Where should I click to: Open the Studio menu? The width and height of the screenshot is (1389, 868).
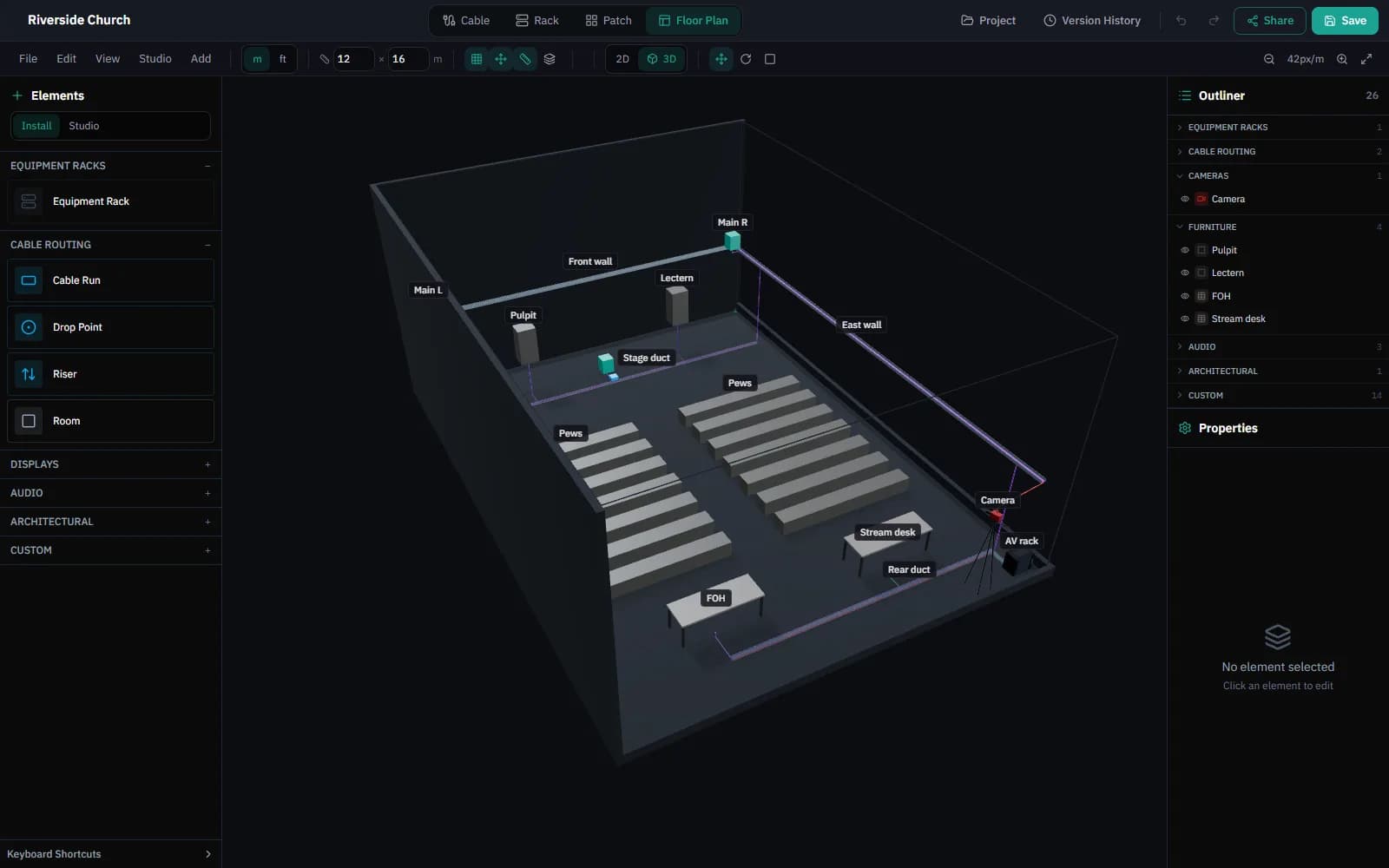[155, 59]
